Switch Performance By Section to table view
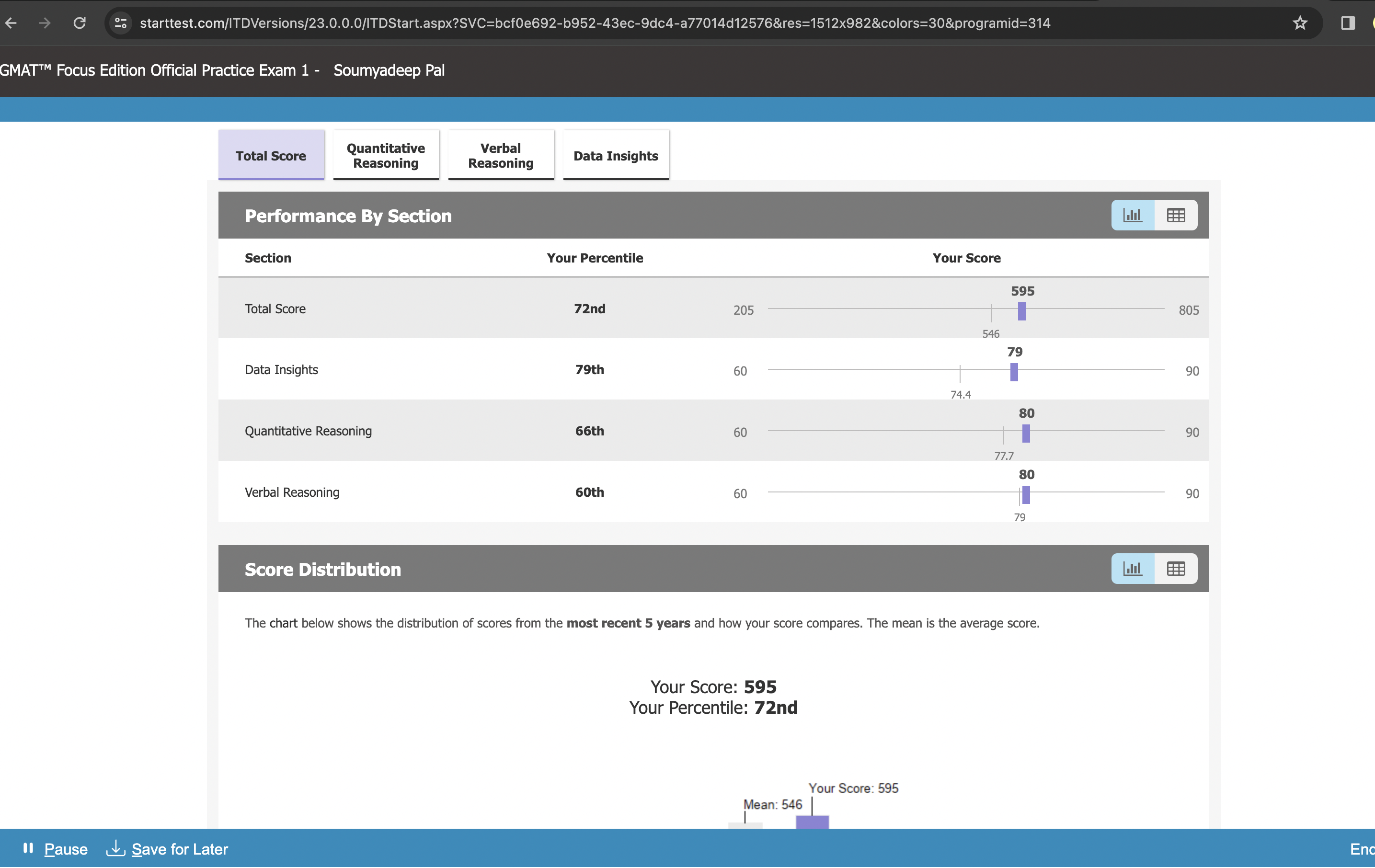Viewport: 1375px width, 868px height. [x=1176, y=215]
